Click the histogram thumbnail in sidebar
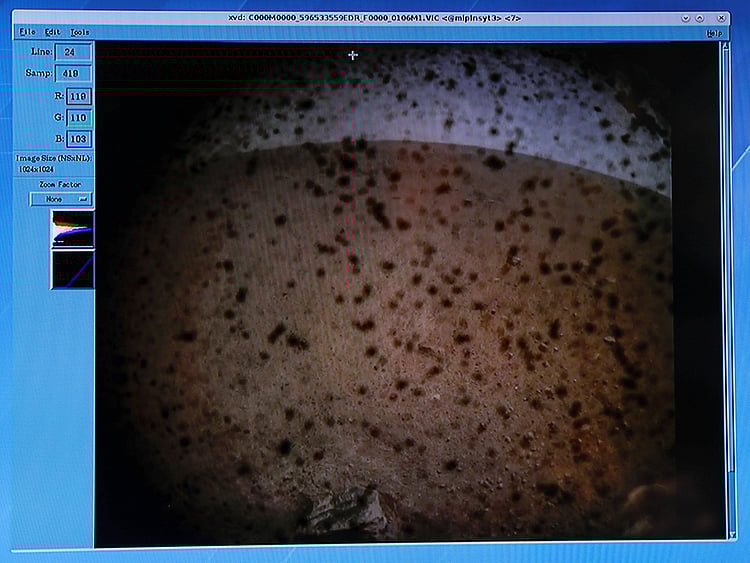Viewport: 750px width, 563px height. tap(73, 229)
